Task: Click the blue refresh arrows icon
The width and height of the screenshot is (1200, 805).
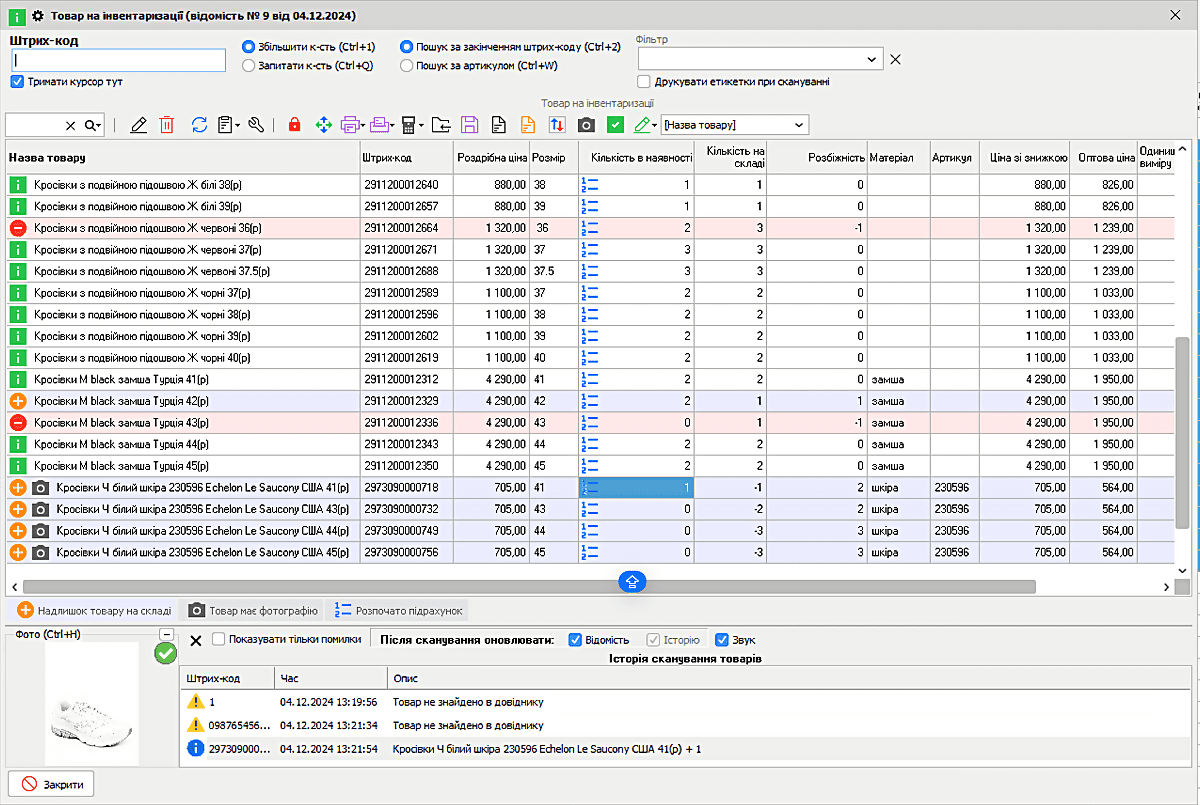Action: pyautogui.click(x=199, y=125)
